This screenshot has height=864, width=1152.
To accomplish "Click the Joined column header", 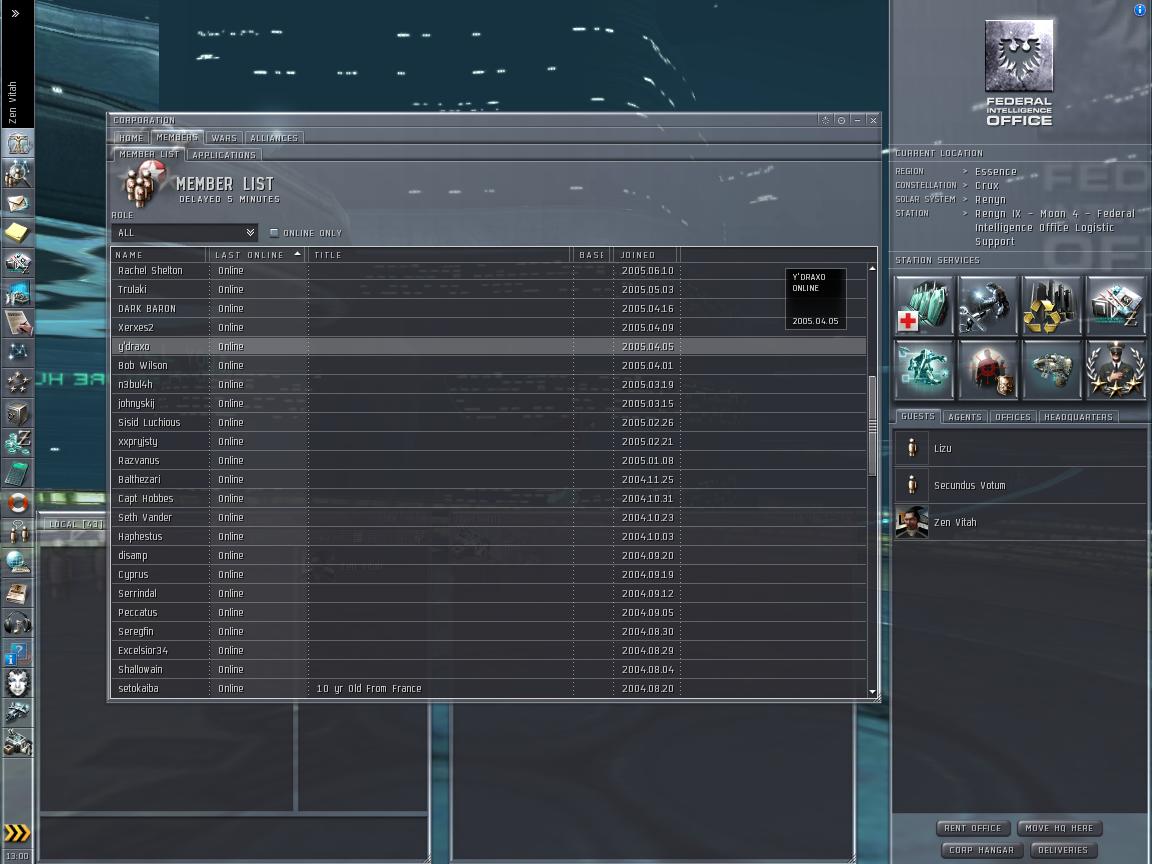I will point(647,255).
